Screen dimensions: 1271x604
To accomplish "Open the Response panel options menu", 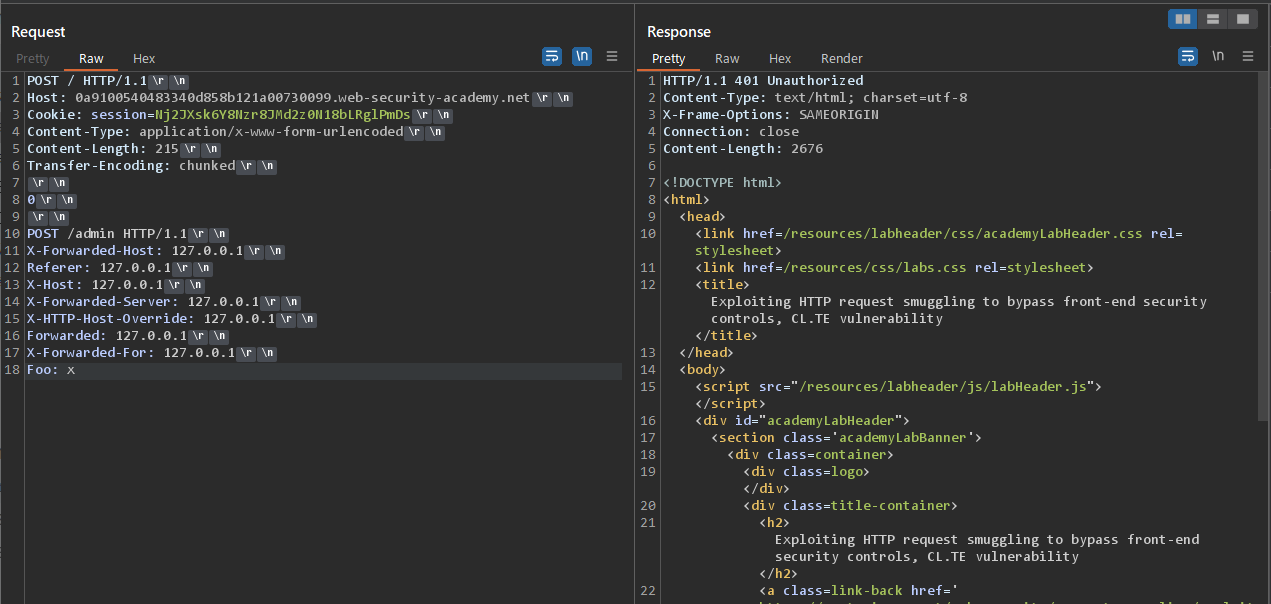I will [1248, 57].
